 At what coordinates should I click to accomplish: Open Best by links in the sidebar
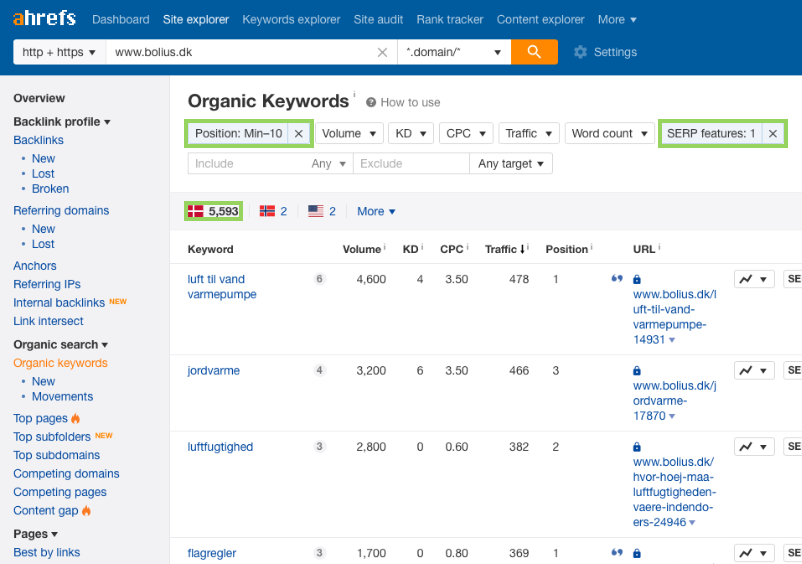(47, 552)
